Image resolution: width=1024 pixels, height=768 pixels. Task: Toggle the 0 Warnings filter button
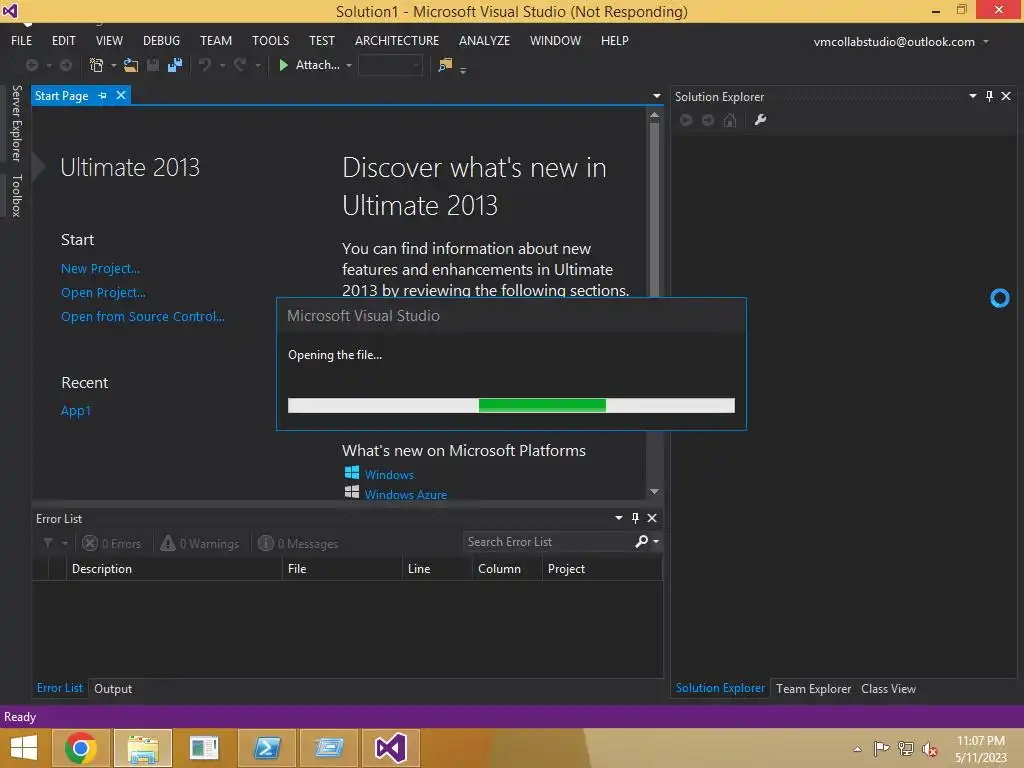[x=200, y=543]
